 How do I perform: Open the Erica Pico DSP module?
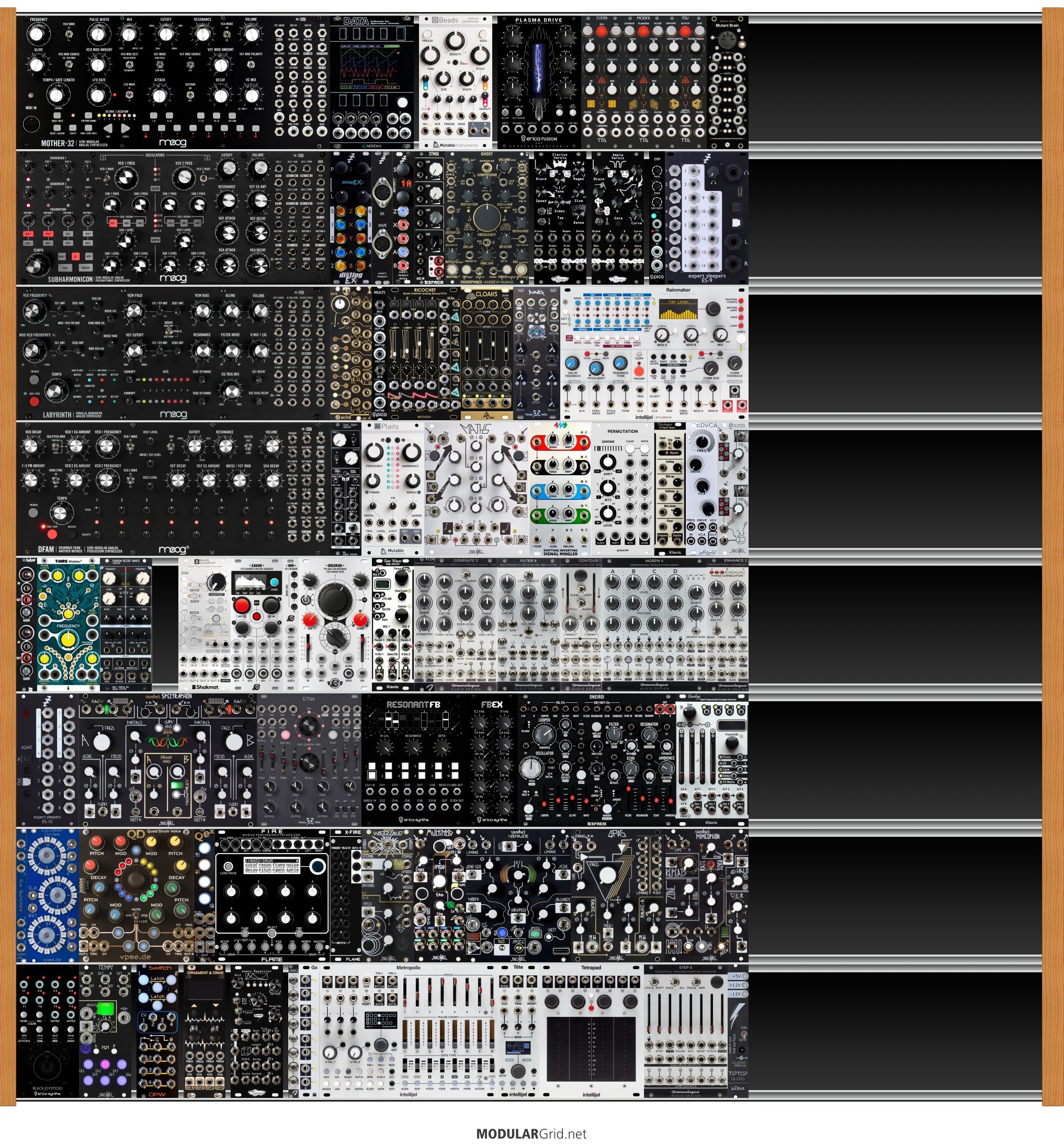click(657, 218)
